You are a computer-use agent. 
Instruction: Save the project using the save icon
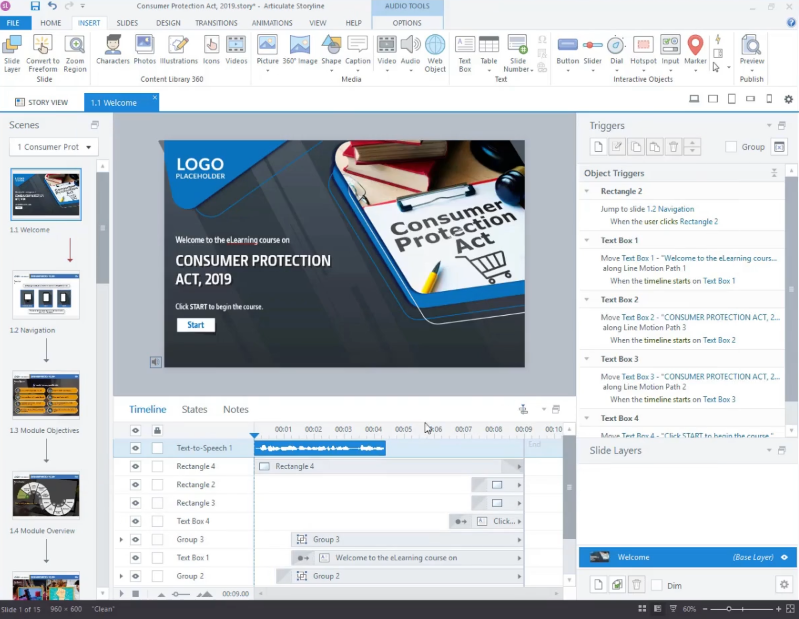coord(35,6)
